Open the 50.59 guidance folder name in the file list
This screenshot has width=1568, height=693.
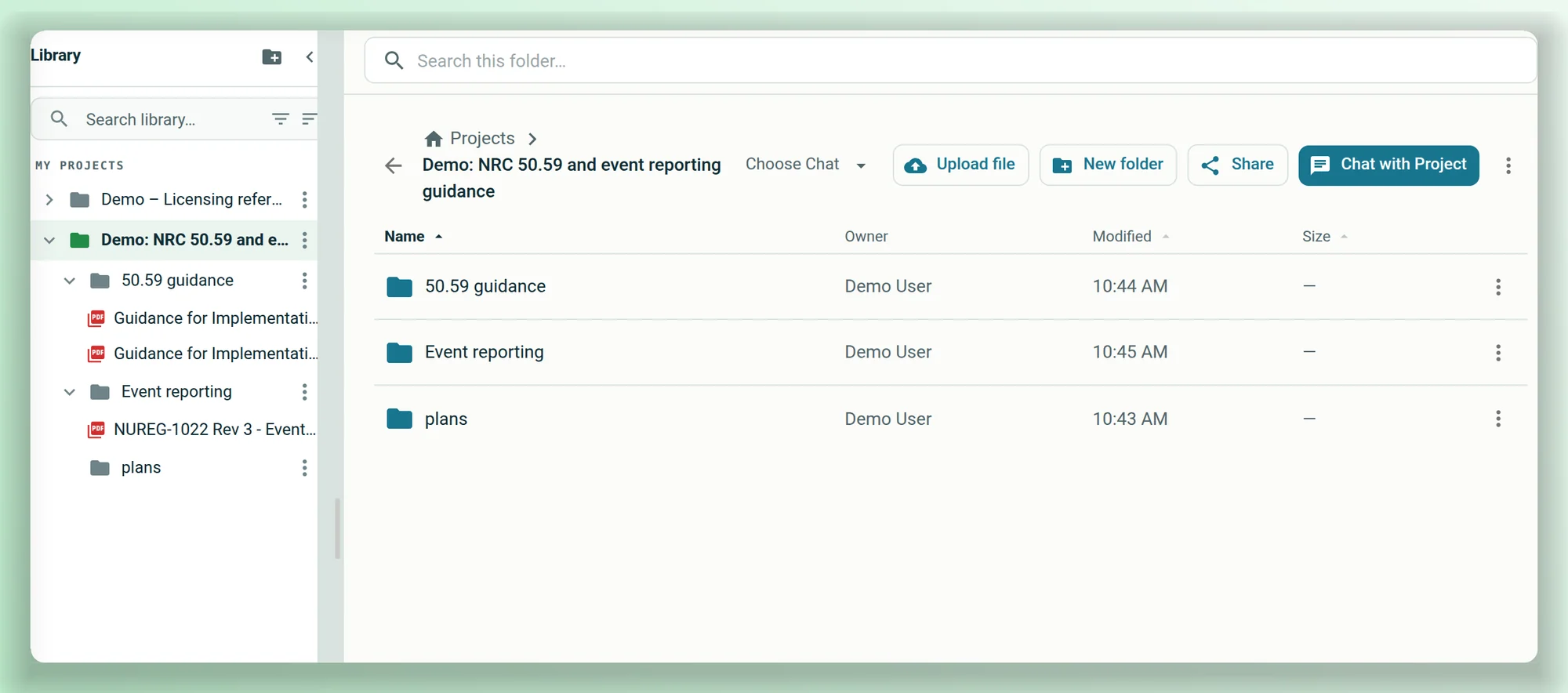(485, 287)
